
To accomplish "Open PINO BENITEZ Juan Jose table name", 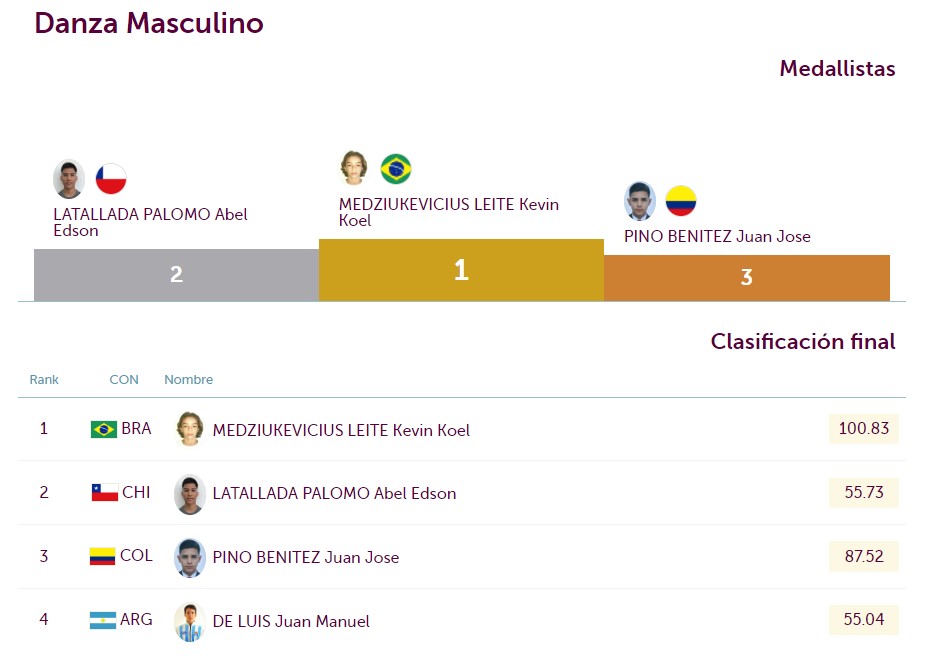I will pyautogui.click(x=306, y=558).
